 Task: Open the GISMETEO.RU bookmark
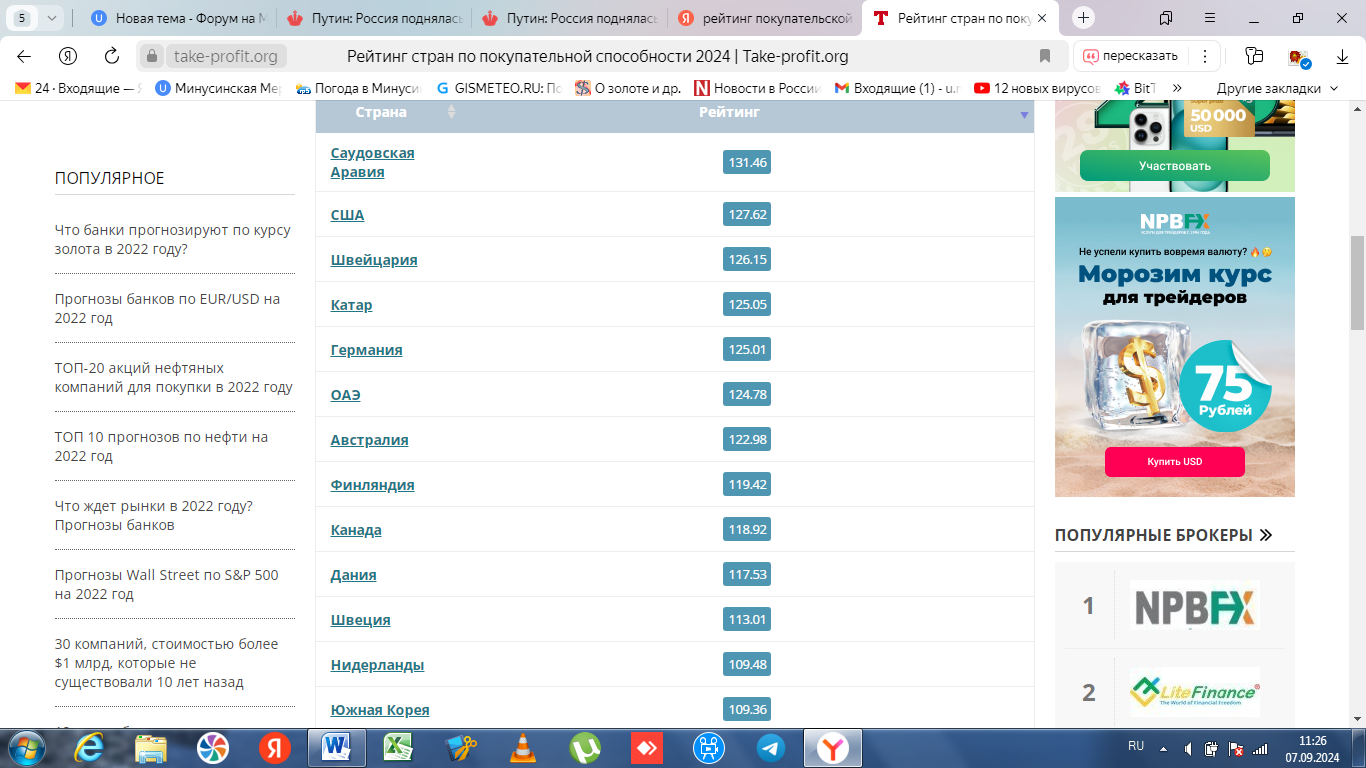tap(503, 88)
